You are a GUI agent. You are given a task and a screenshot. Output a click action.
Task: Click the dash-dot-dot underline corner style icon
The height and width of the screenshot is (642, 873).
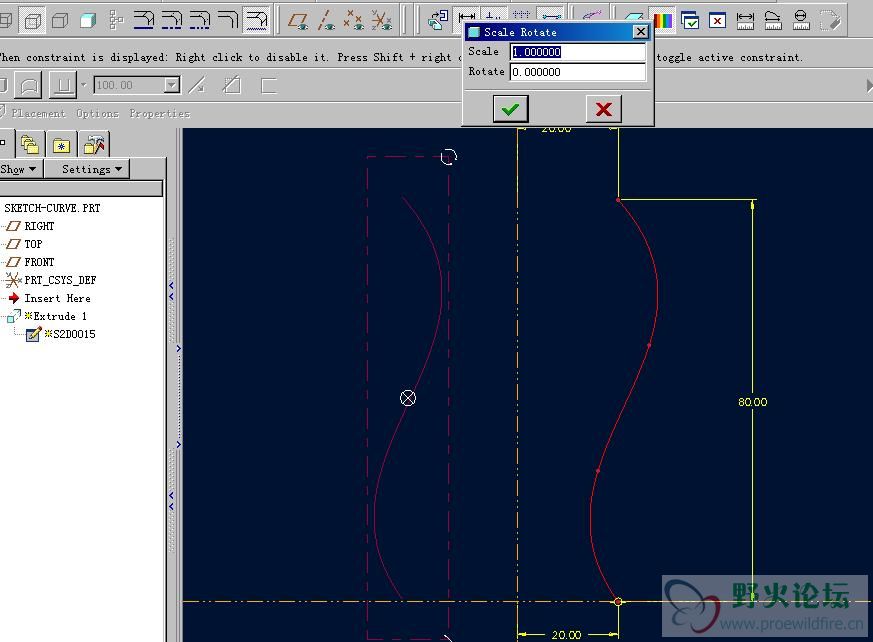(199, 20)
